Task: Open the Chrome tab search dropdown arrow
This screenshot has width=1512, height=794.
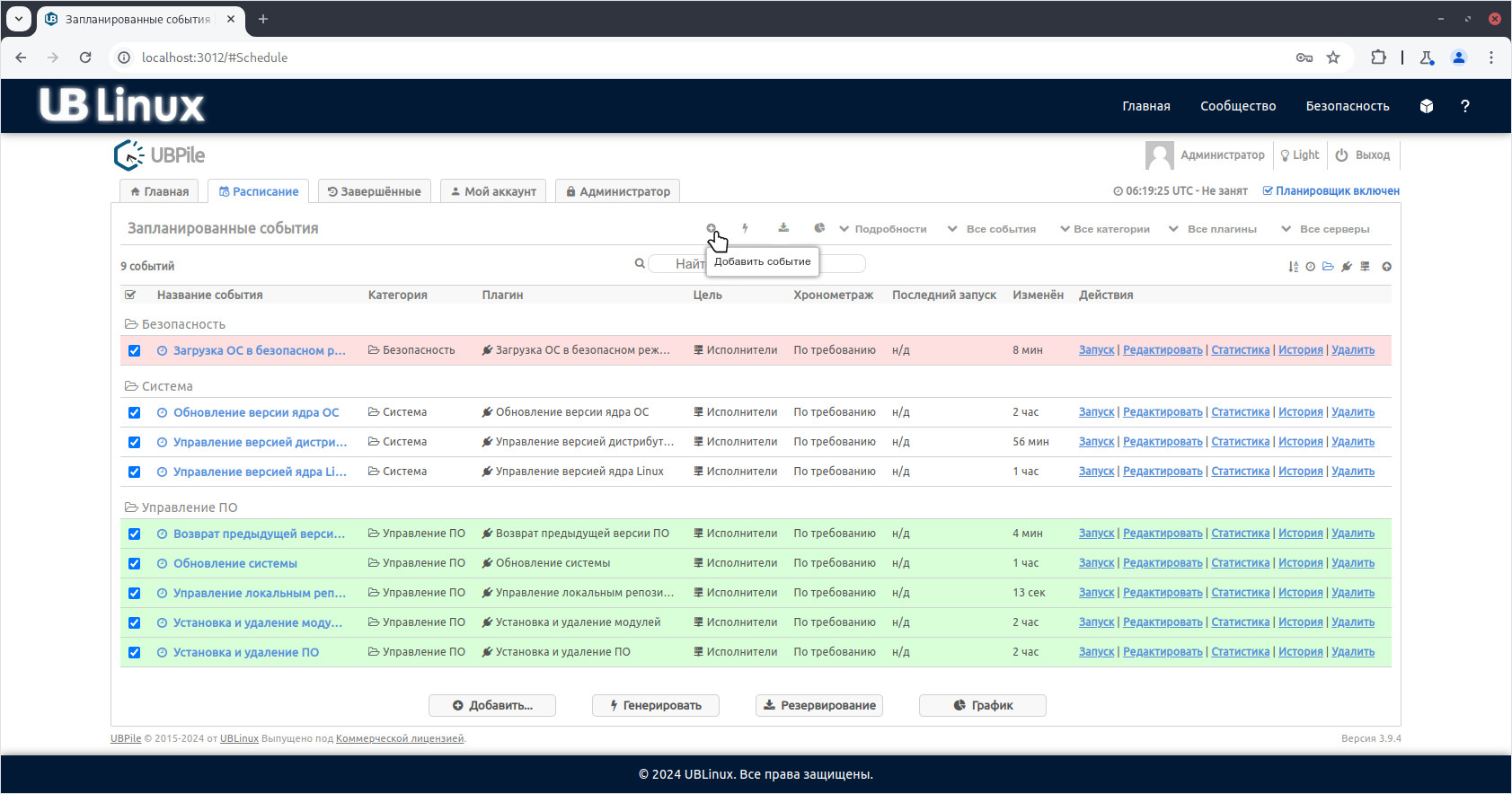Action: click(x=19, y=19)
